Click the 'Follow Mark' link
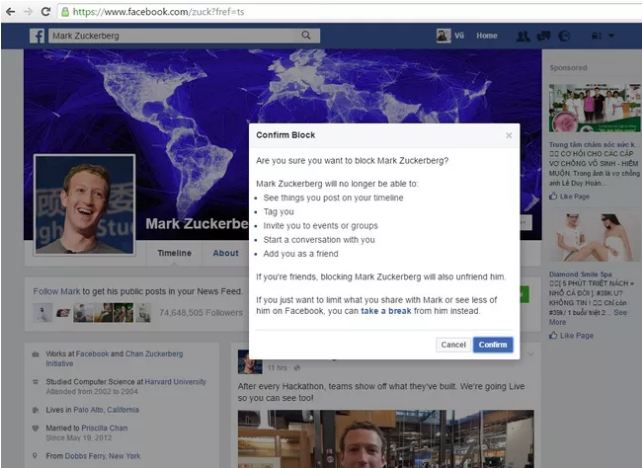 point(57,292)
